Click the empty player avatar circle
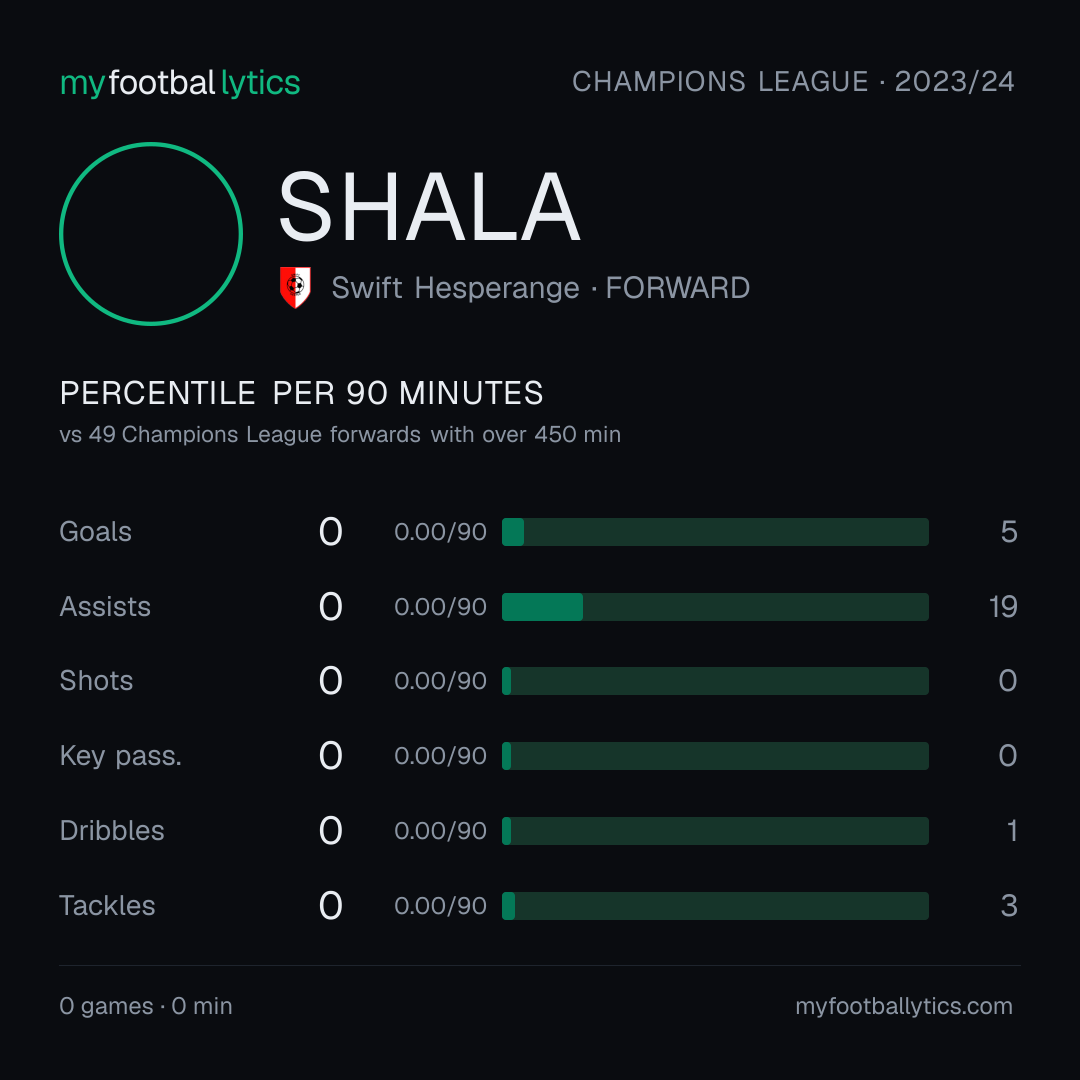Viewport: 1080px width, 1080px height. [151, 234]
